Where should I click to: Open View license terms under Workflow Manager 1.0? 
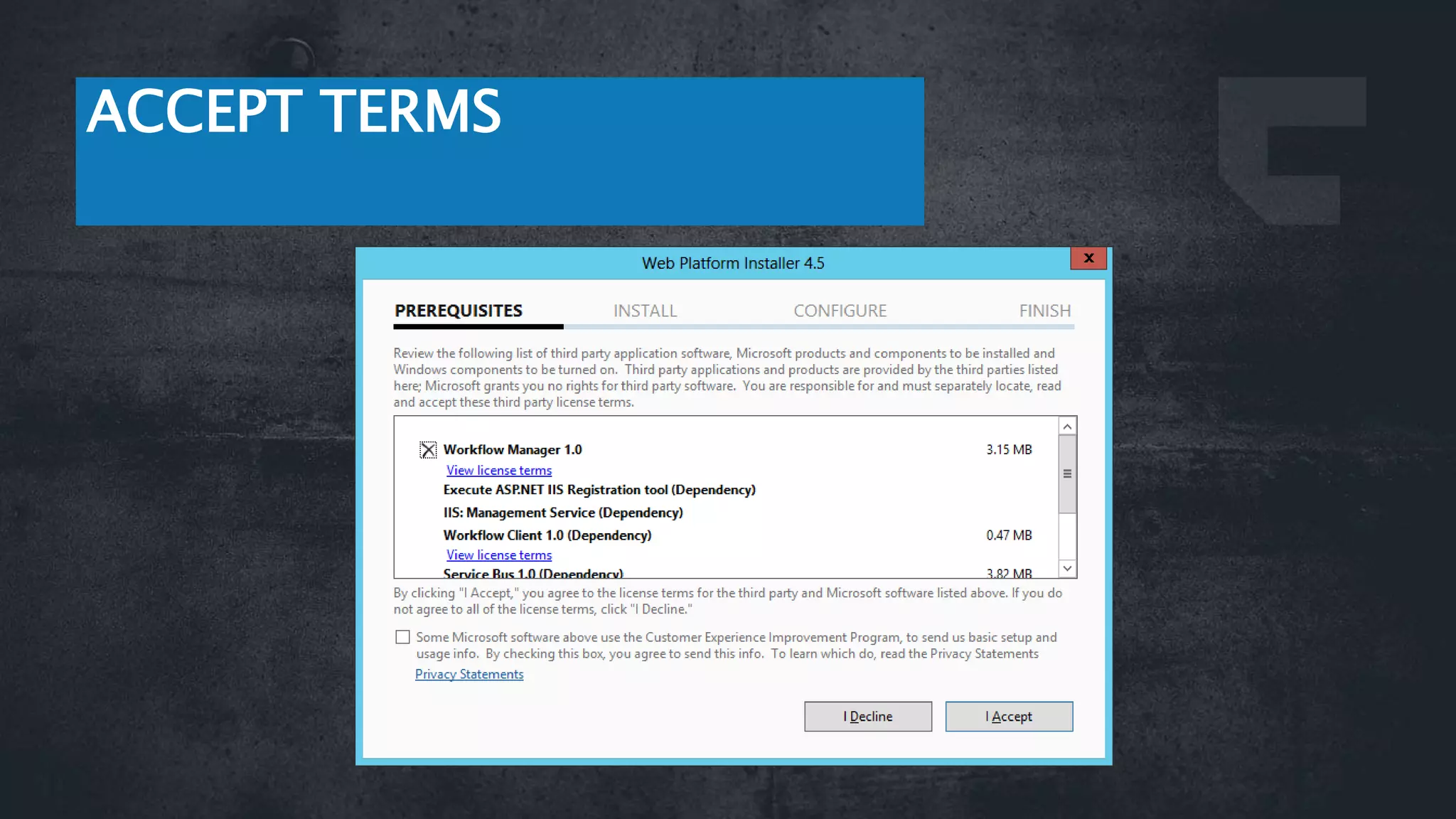499,470
